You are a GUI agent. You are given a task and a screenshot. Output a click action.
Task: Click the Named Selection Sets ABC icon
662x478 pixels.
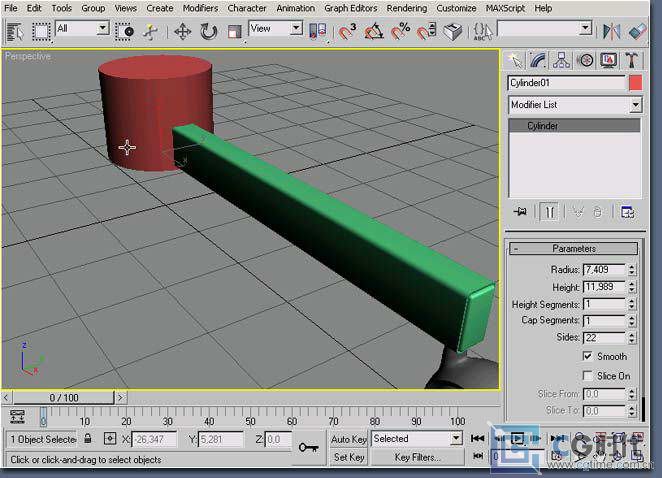(x=483, y=32)
